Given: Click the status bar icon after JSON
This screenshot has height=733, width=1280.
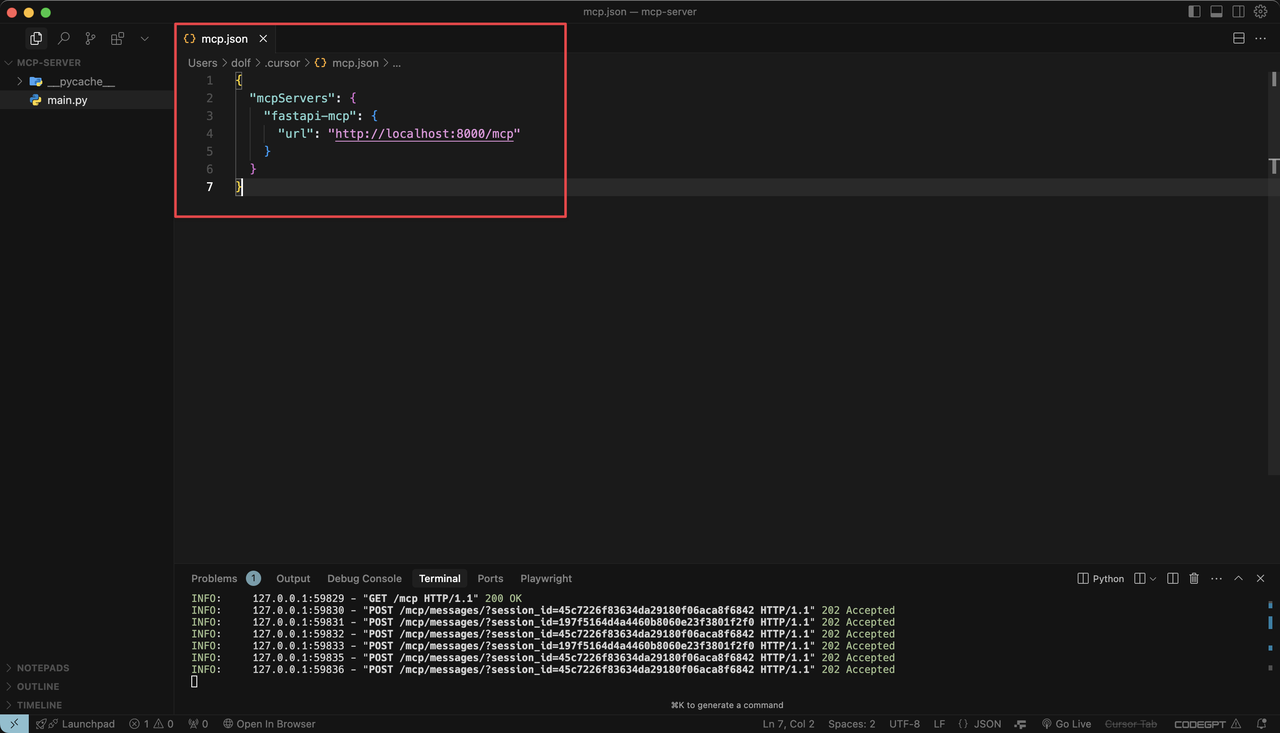Looking at the screenshot, I should pyautogui.click(x=1020, y=723).
